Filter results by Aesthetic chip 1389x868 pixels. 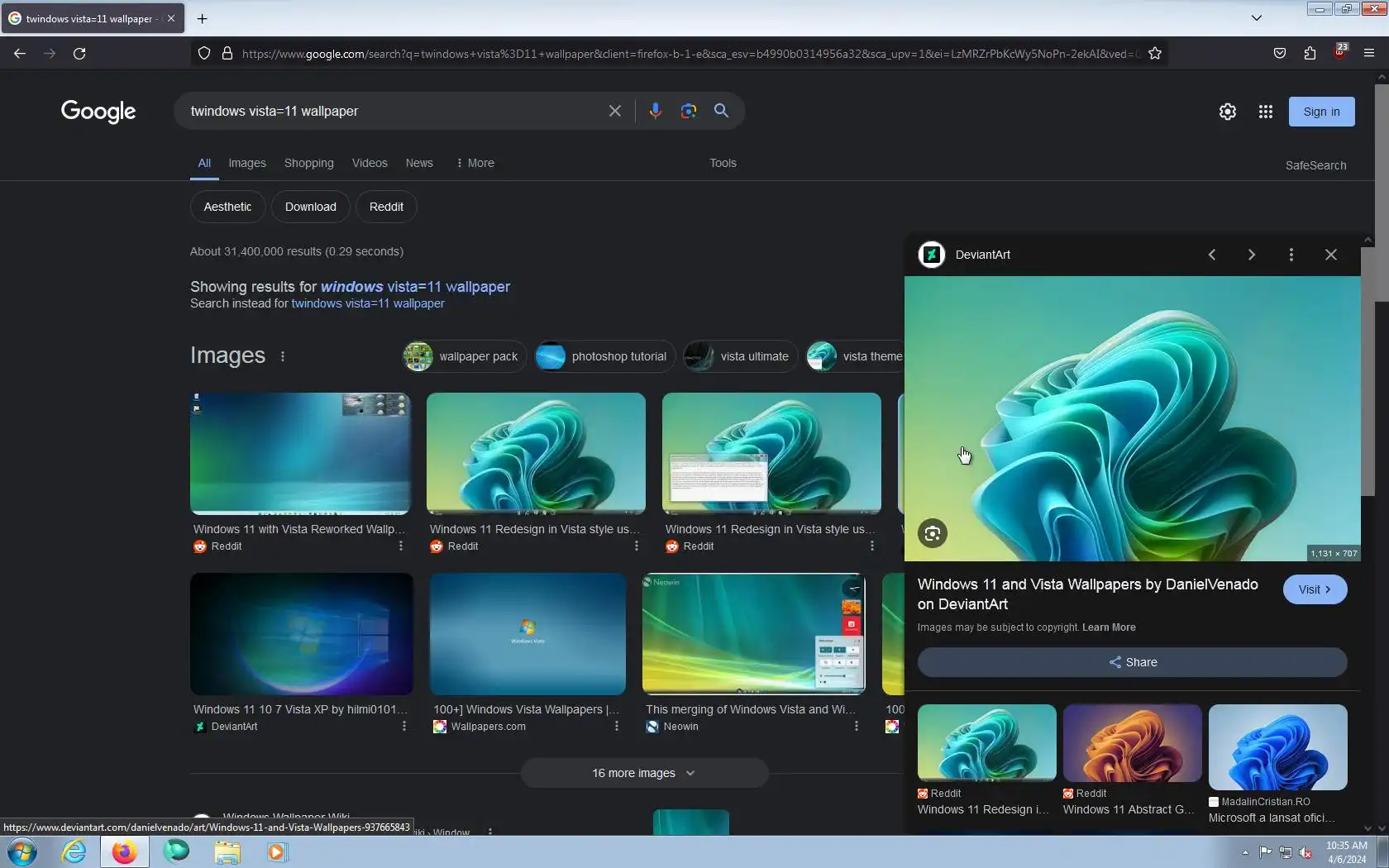(227, 207)
